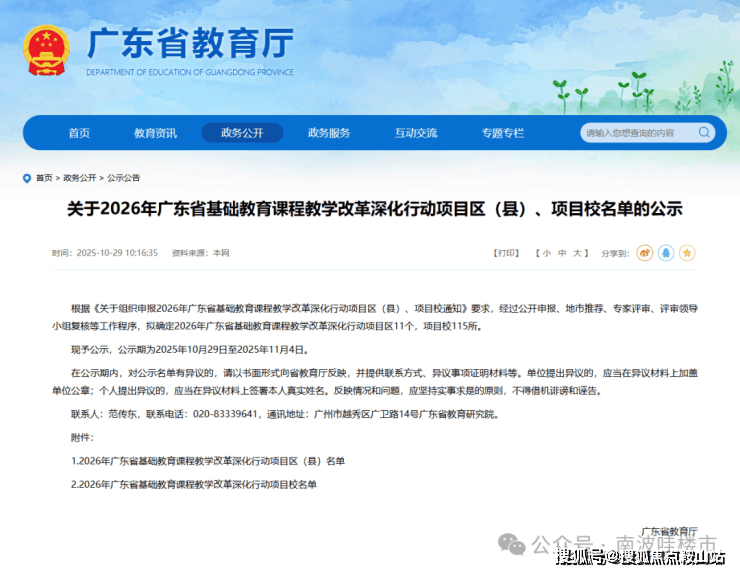This screenshot has height=574, width=740.
Task: Share to QZone star icon
Action: click(687, 253)
